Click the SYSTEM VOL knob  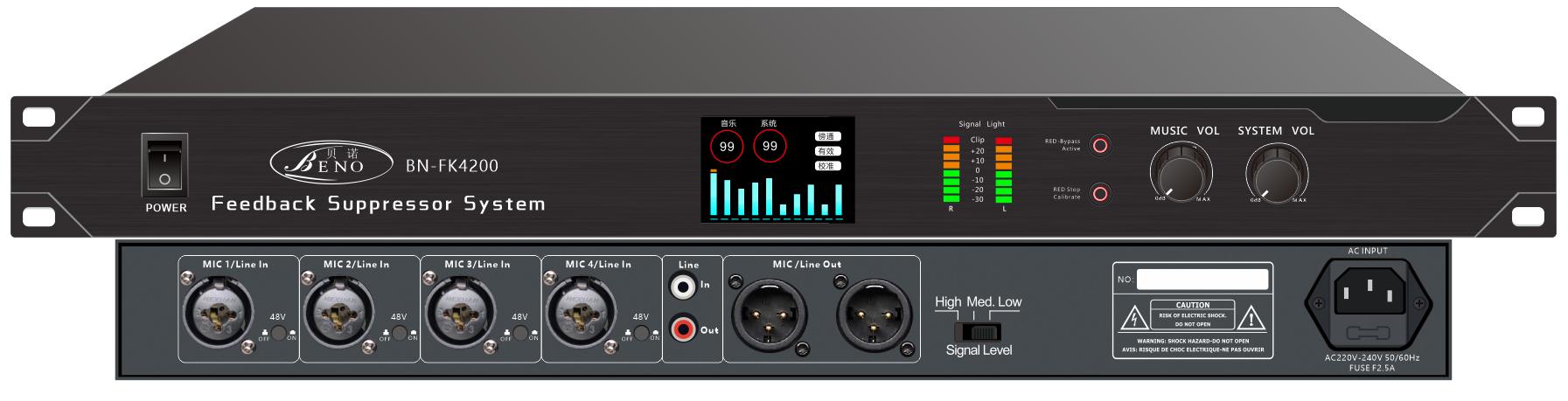[1276, 172]
